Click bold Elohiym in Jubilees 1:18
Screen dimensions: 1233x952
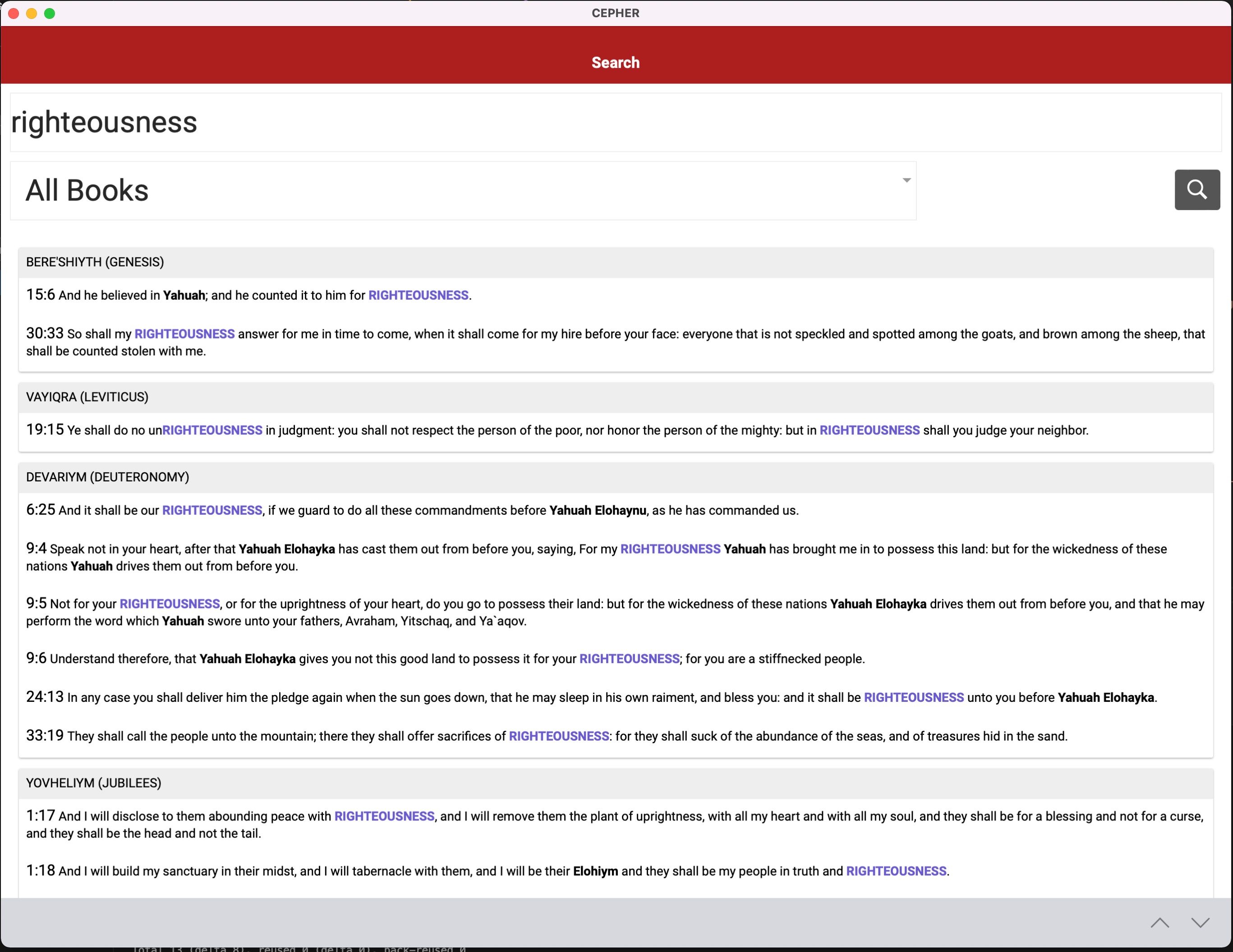[596, 871]
